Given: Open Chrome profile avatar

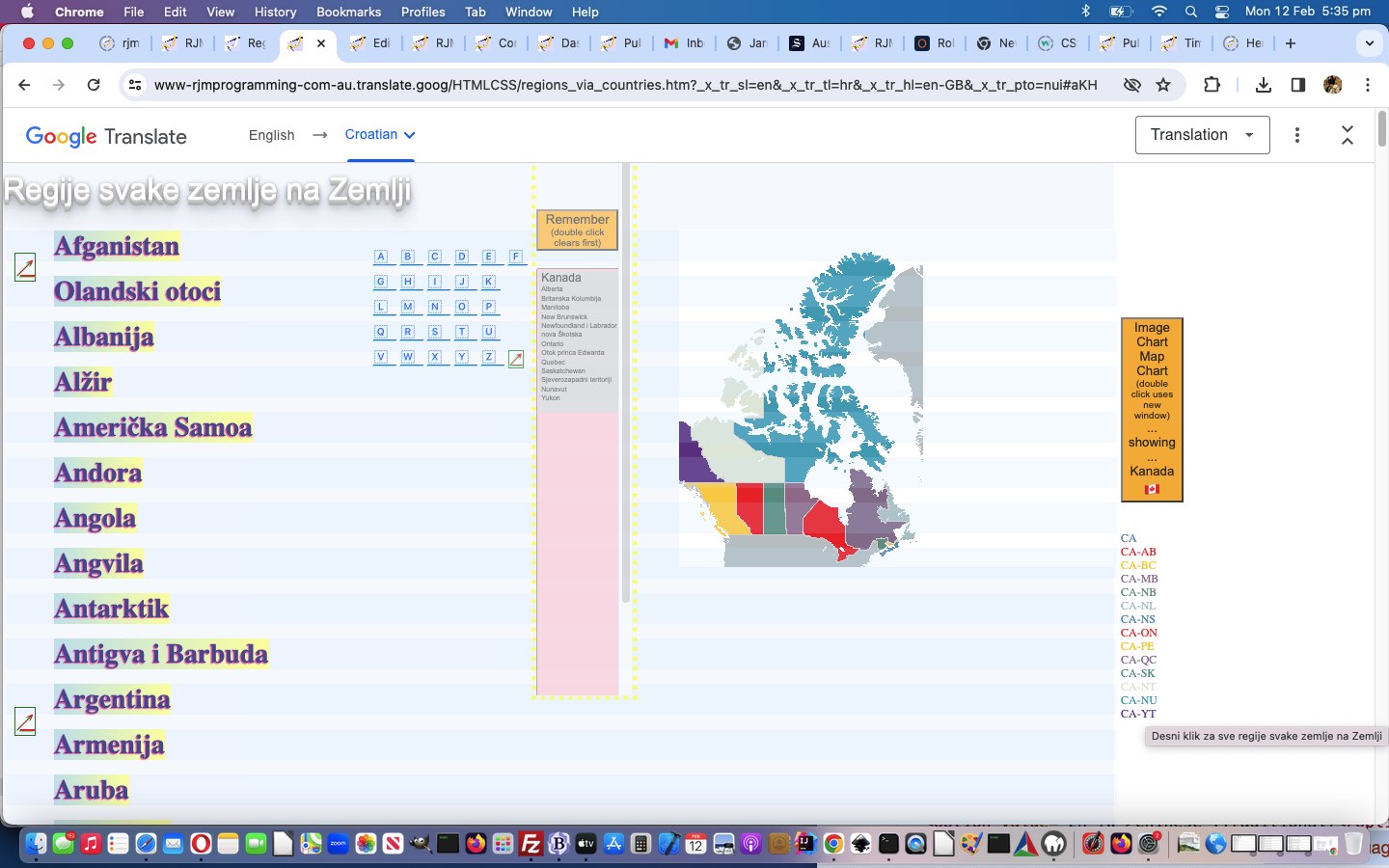Looking at the screenshot, I should click(1333, 85).
